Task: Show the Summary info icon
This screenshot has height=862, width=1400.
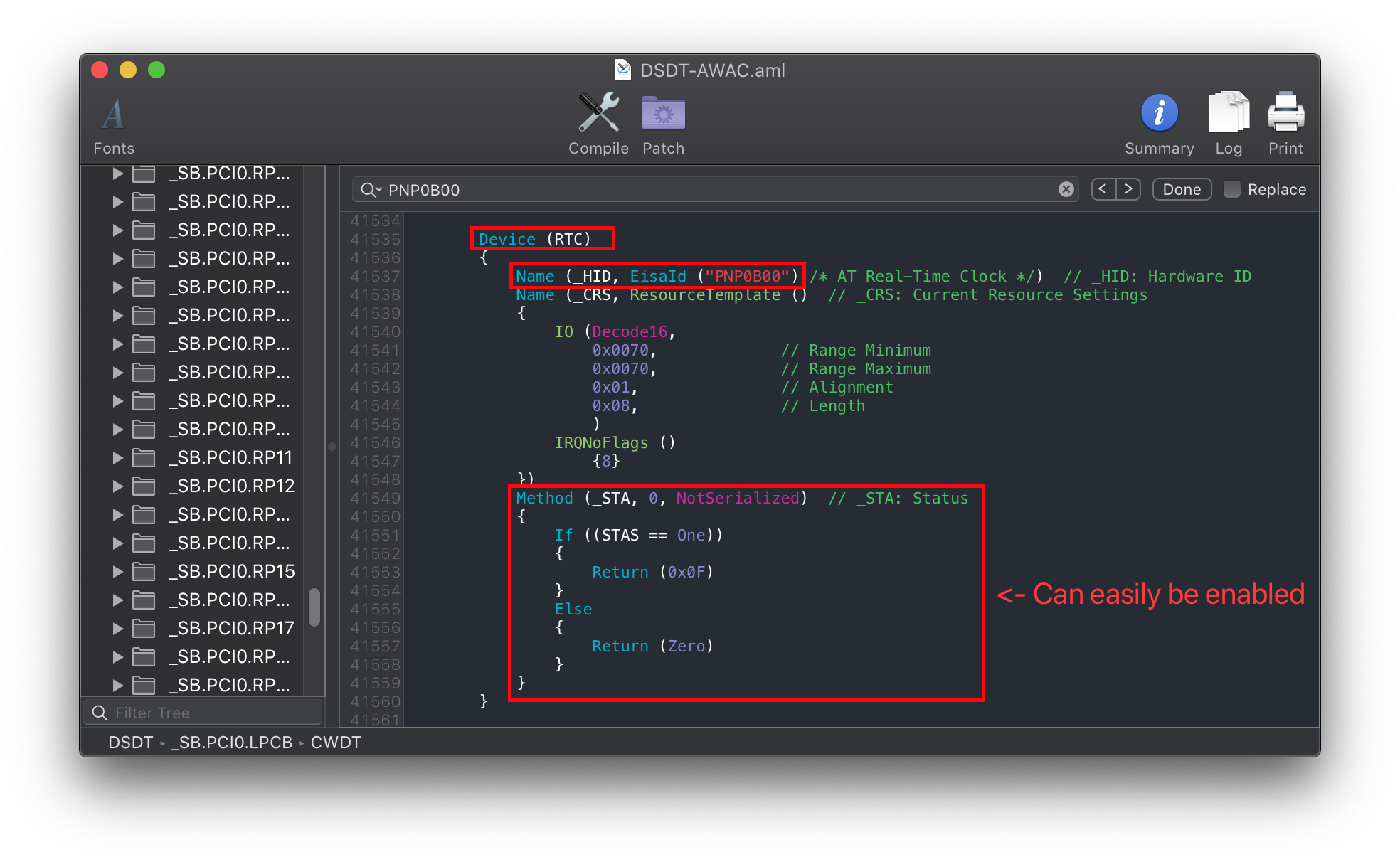Action: (1159, 113)
